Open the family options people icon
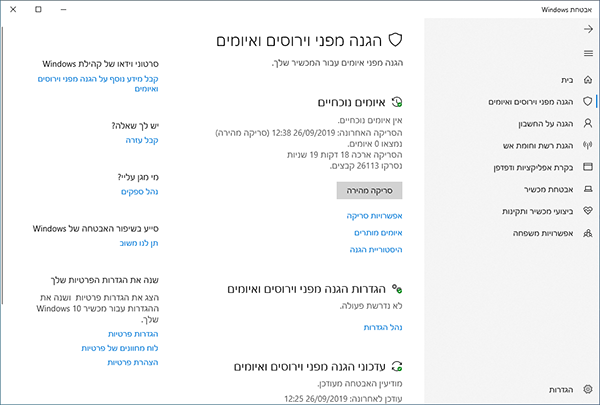The width and height of the screenshot is (600, 405). click(588, 233)
